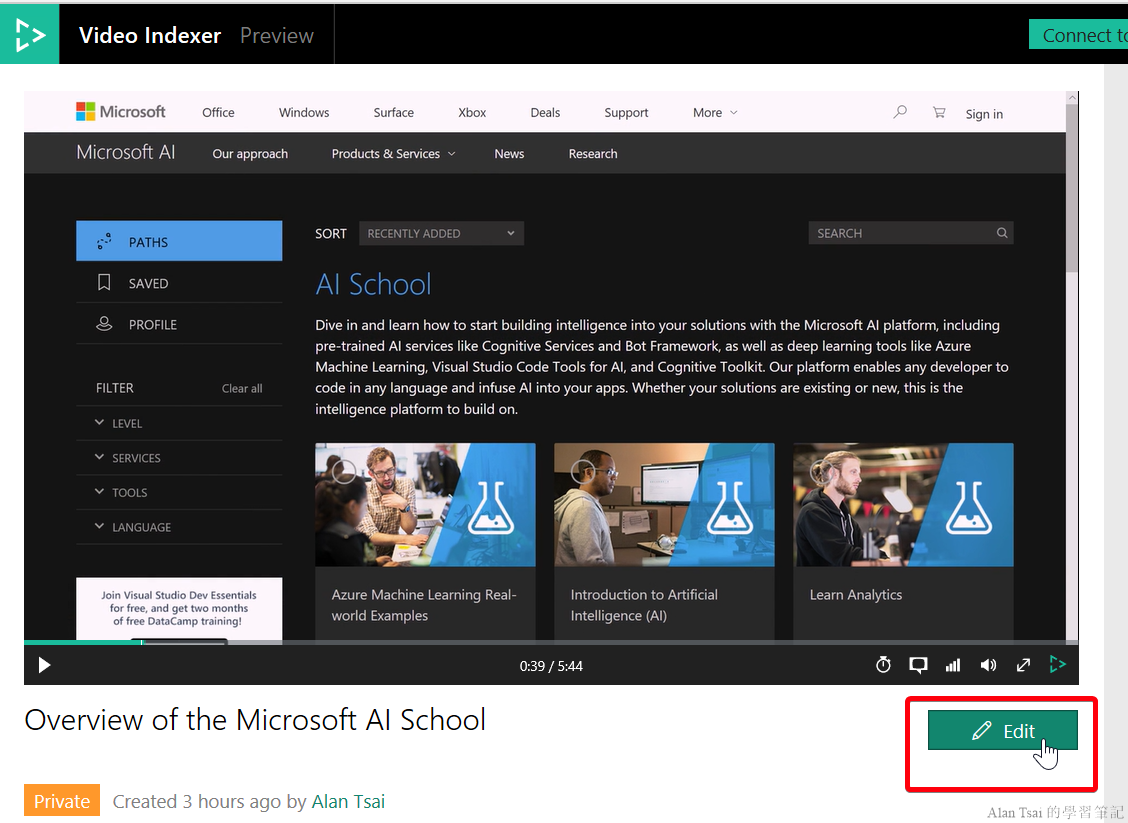Click the AI School heading
Screen dimensions: 1128x823
373,284
